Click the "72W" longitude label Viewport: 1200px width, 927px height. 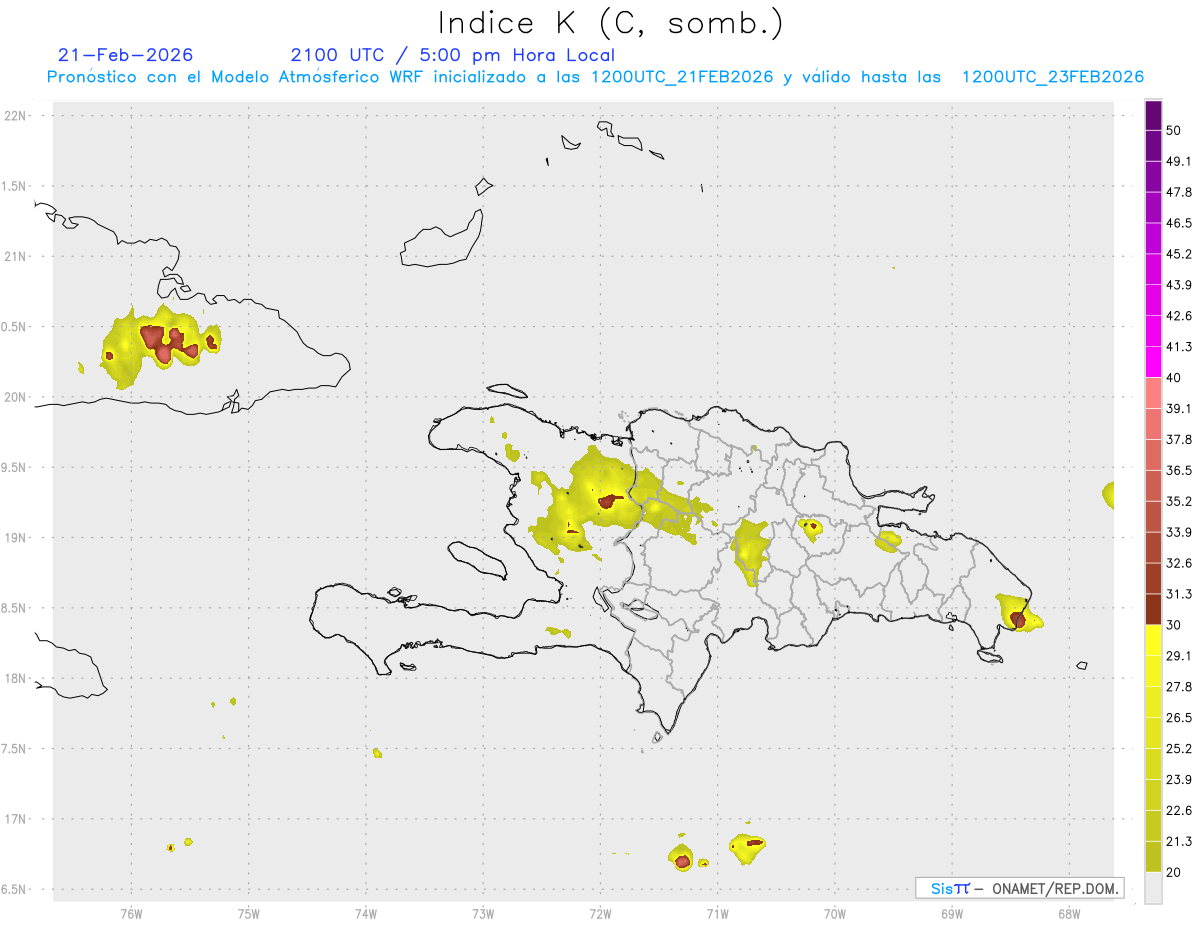point(600,913)
